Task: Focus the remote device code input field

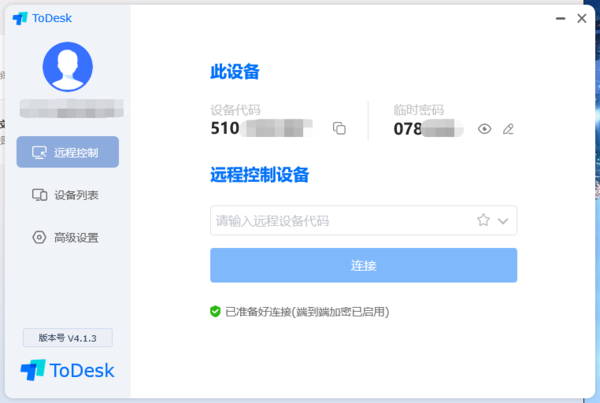Action: pyautogui.click(x=340, y=220)
